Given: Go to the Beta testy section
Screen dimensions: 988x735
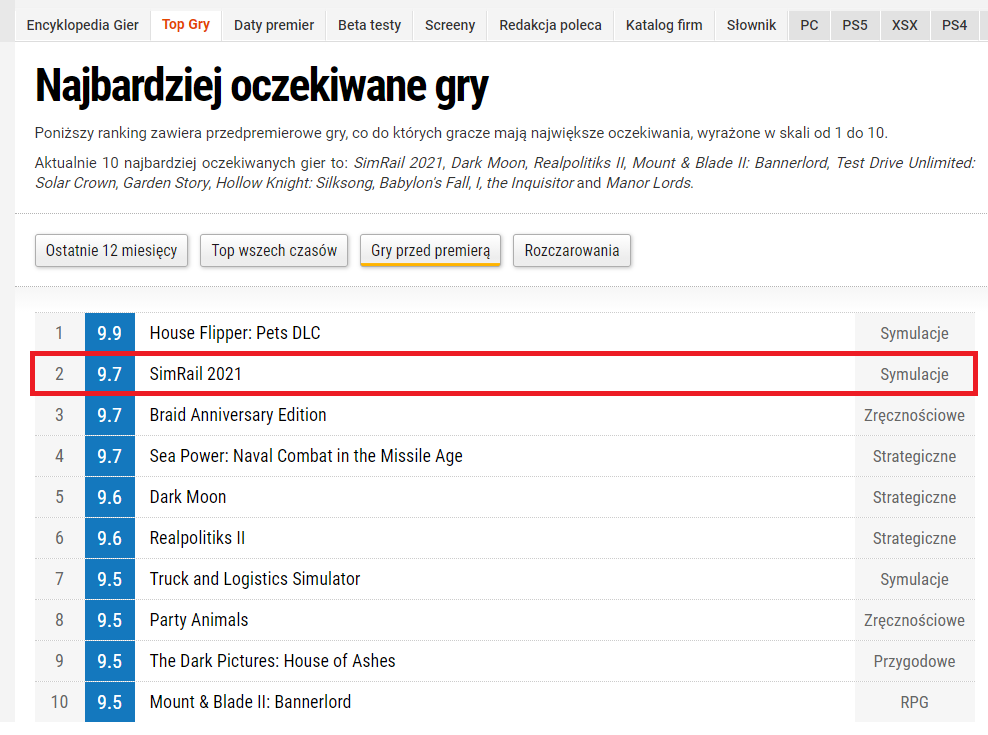Looking at the screenshot, I should click(x=369, y=25).
